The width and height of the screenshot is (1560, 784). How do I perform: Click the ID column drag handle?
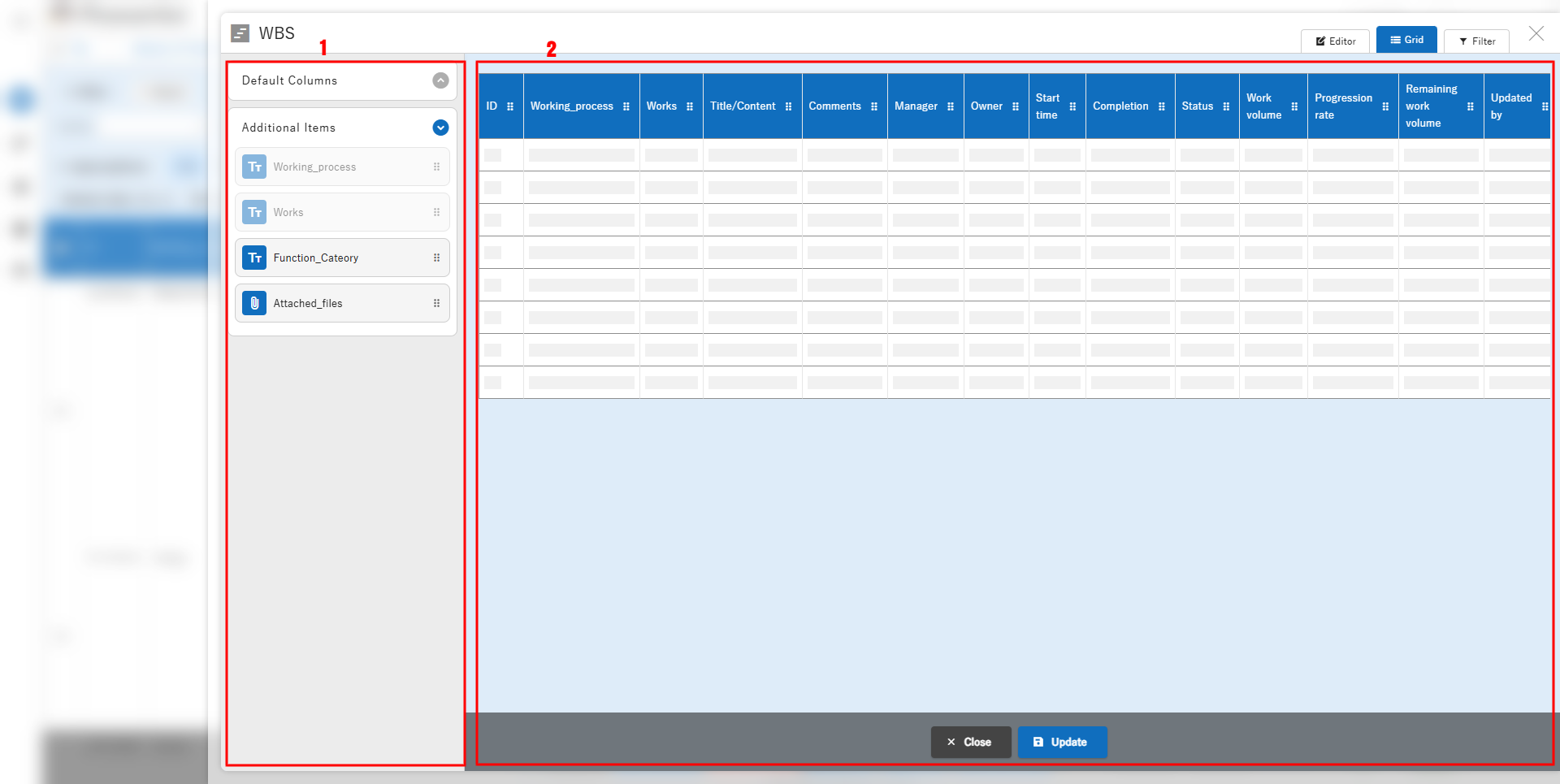point(510,106)
